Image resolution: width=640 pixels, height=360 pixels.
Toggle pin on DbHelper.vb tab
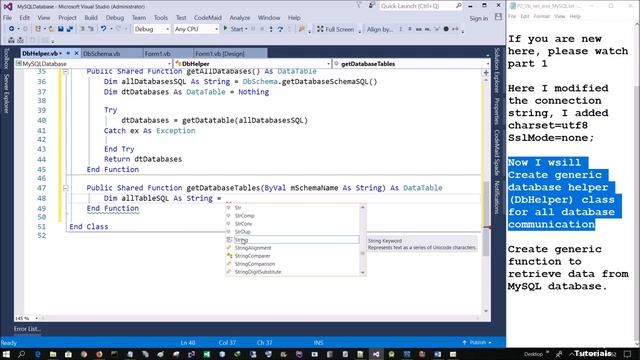click(68, 53)
